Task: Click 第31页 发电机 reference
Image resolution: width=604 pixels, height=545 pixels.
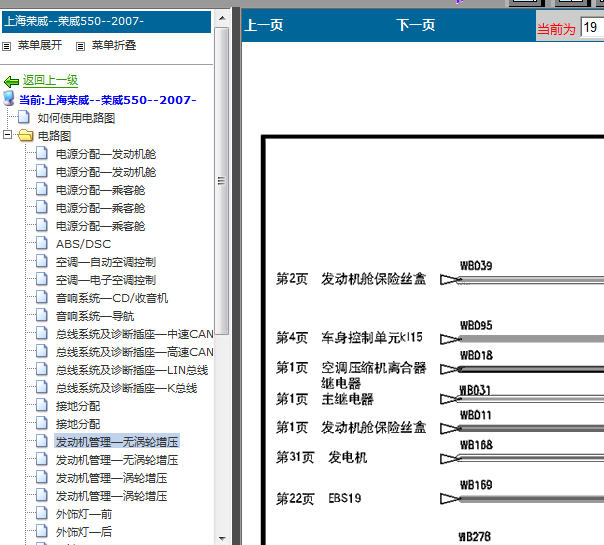Action: coord(321,458)
